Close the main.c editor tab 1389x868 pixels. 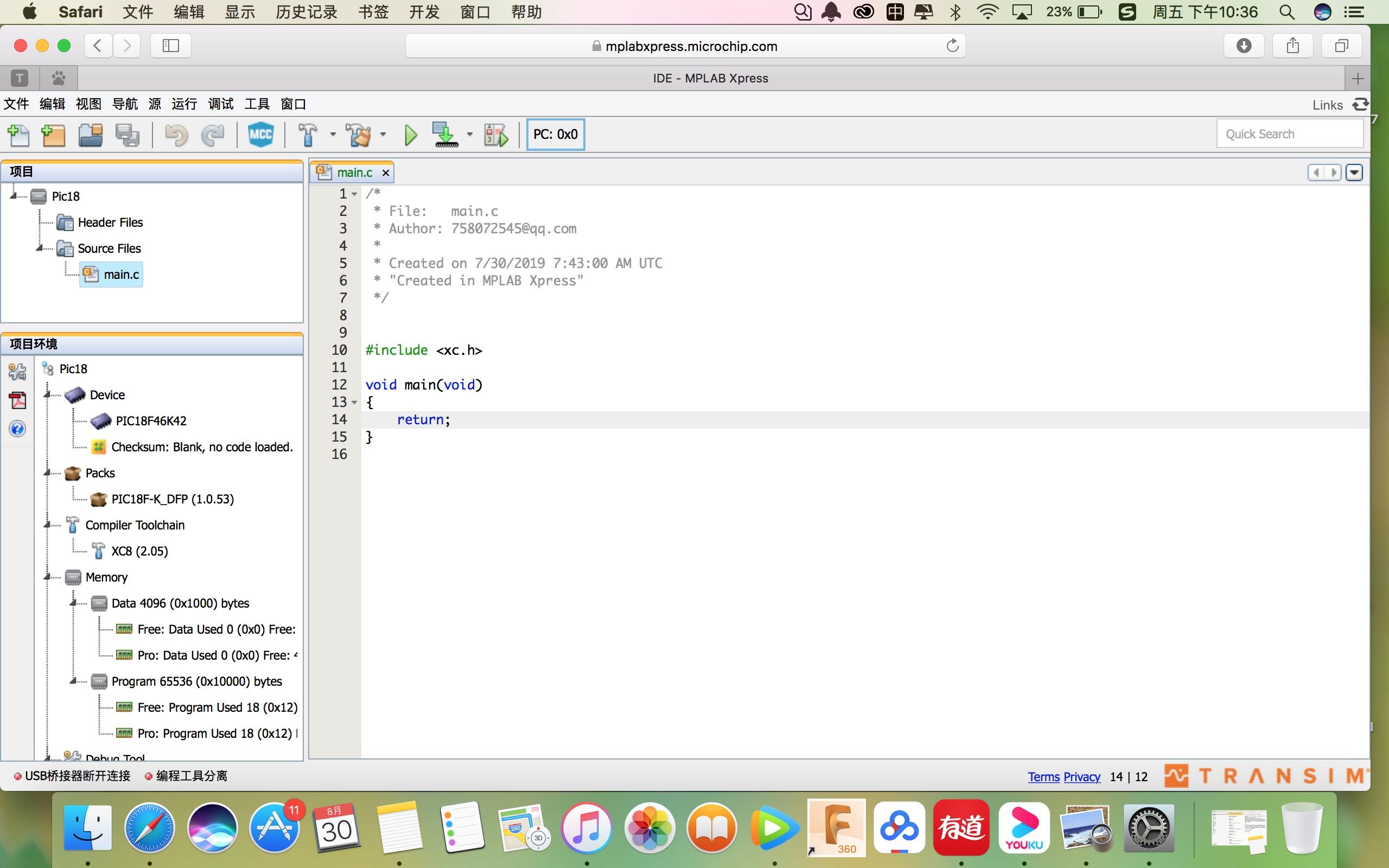click(x=386, y=173)
